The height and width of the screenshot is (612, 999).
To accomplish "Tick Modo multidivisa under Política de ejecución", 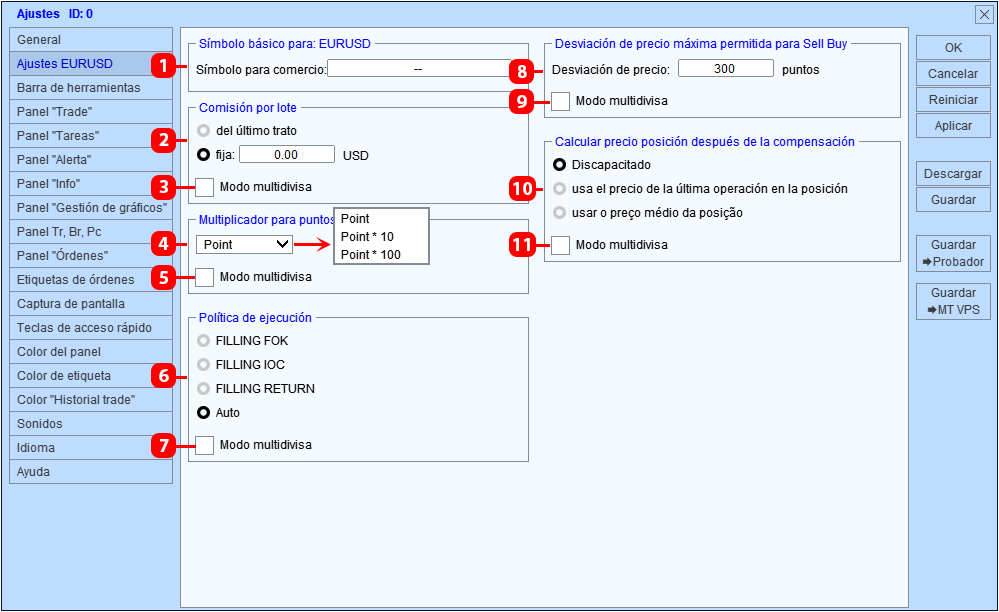I will [x=205, y=445].
